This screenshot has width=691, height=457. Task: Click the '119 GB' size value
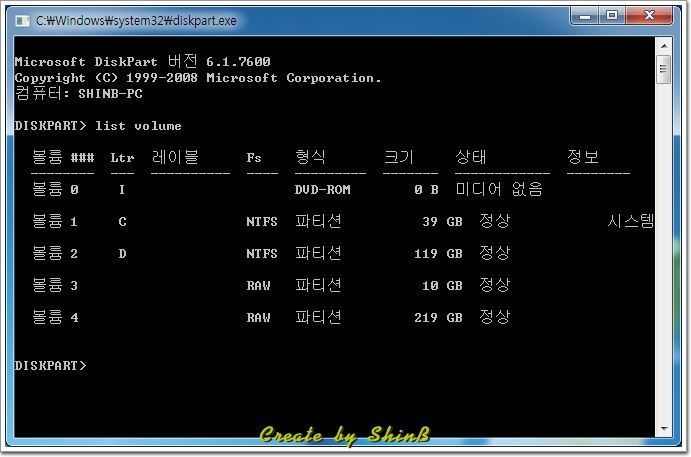point(438,254)
